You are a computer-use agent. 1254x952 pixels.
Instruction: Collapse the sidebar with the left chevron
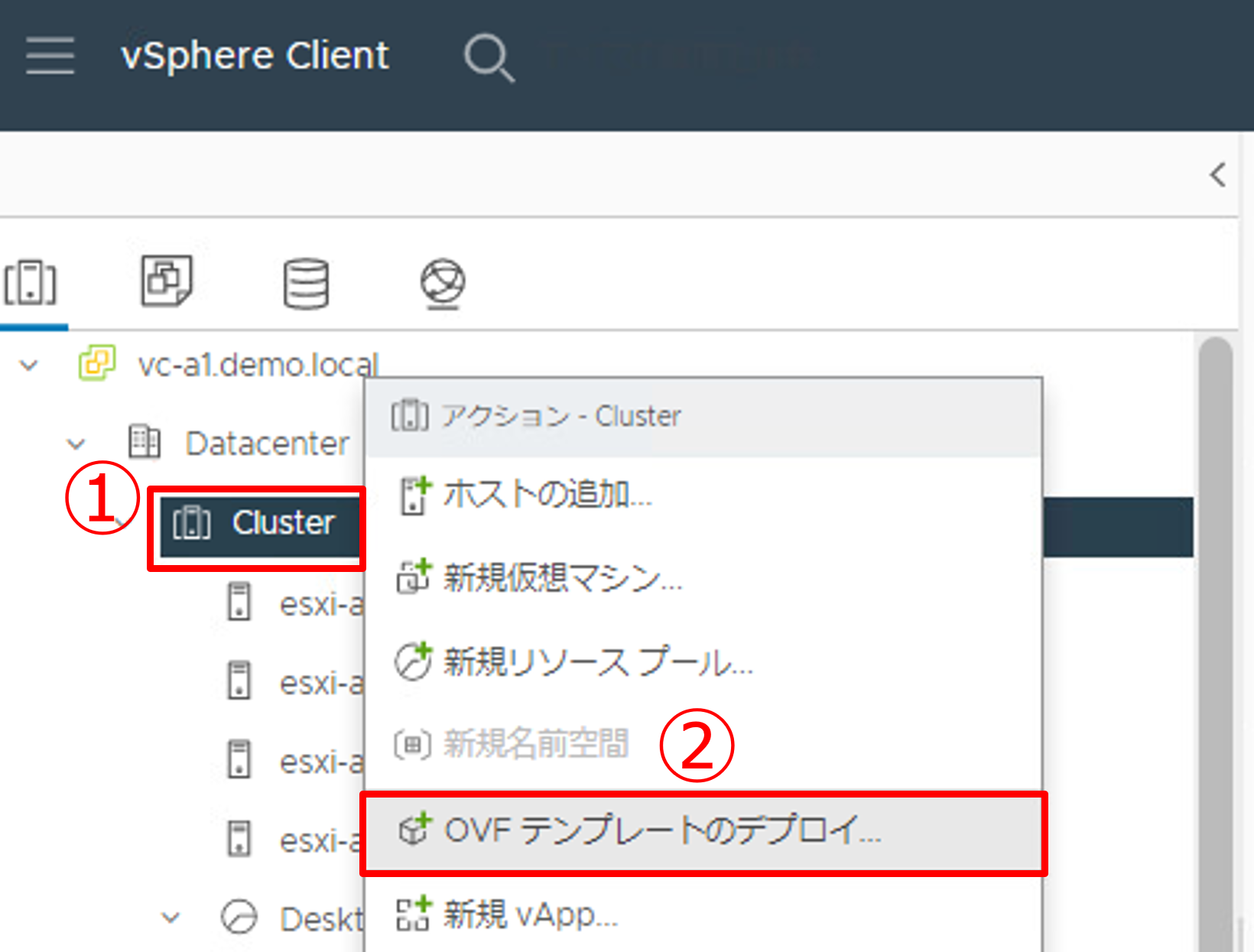1218,174
